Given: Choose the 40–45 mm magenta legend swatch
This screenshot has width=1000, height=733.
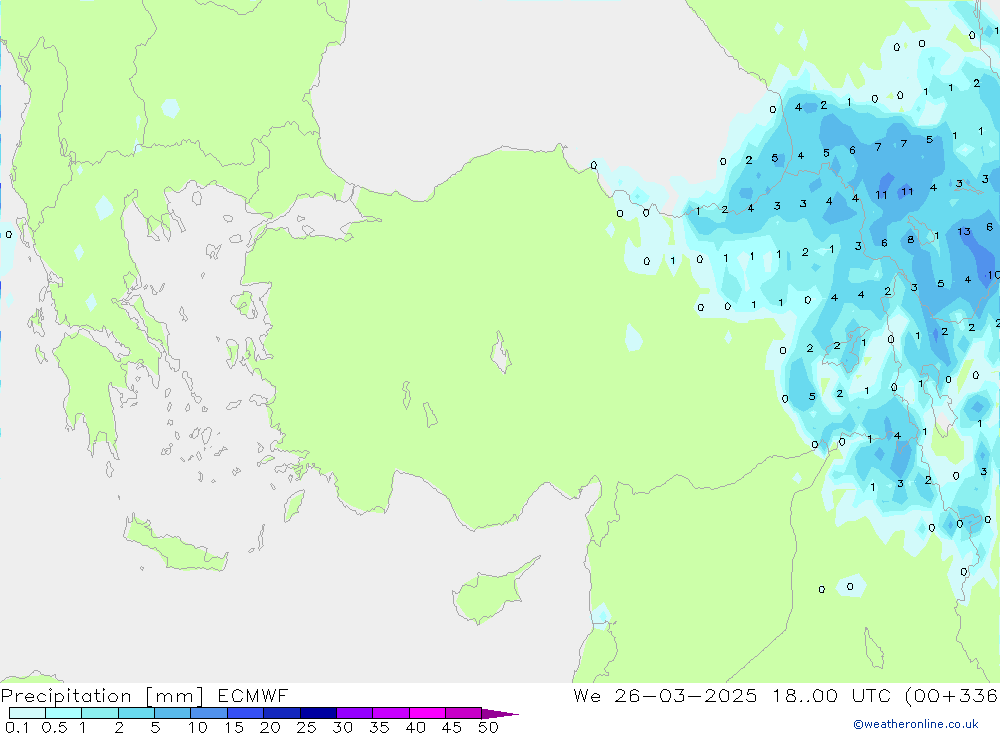Looking at the screenshot, I should pos(427,713).
